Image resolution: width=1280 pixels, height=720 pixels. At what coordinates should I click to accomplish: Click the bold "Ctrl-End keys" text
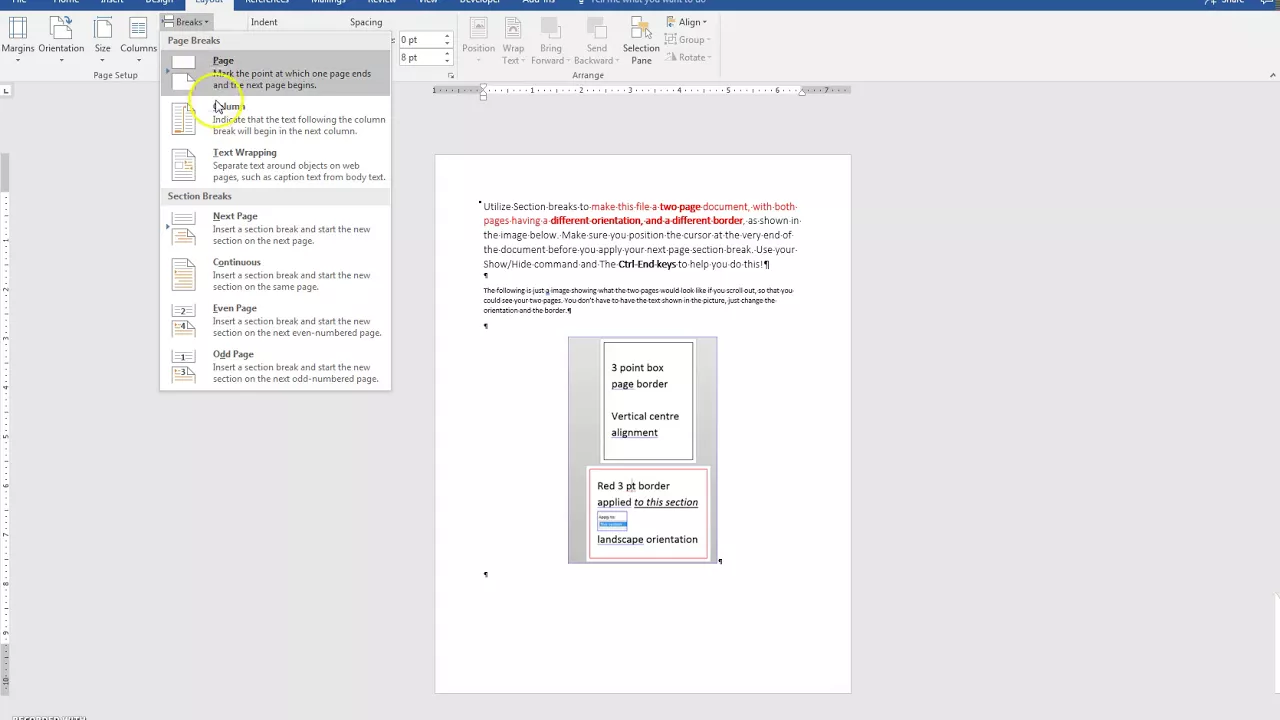[647, 265]
